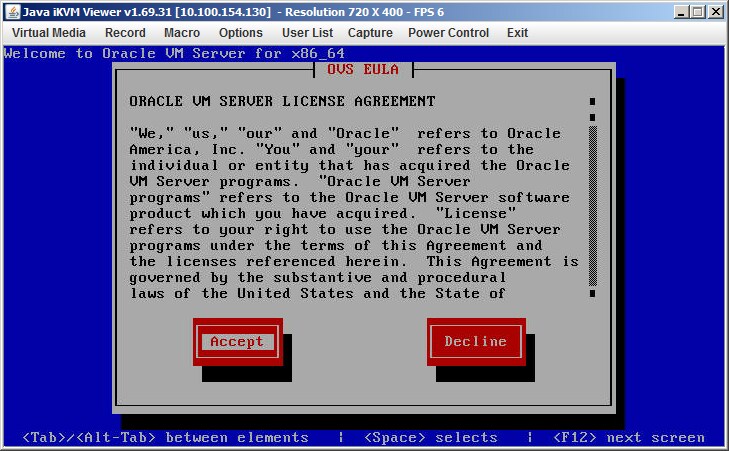Close the Java iKVM Viewer window

point(715,12)
